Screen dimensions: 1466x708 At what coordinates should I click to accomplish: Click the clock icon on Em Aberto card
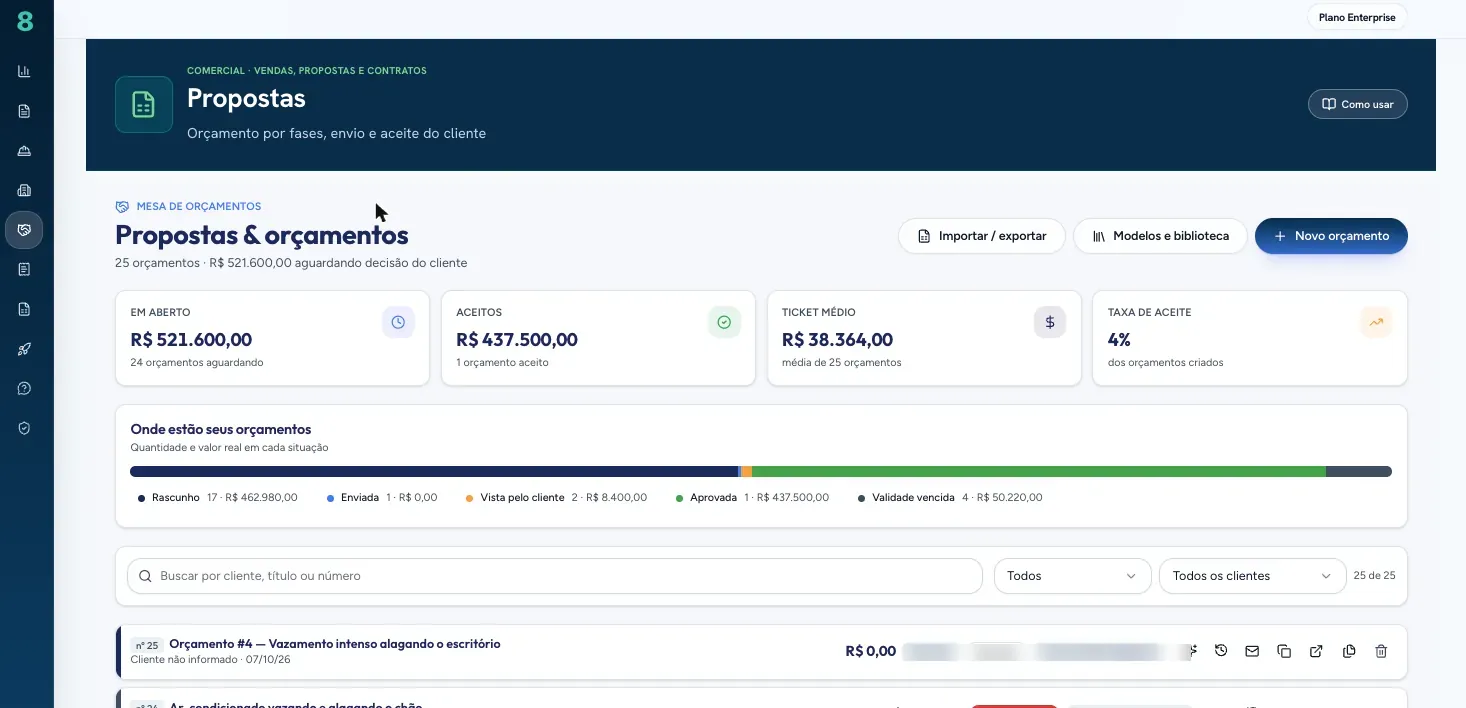click(x=398, y=322)
